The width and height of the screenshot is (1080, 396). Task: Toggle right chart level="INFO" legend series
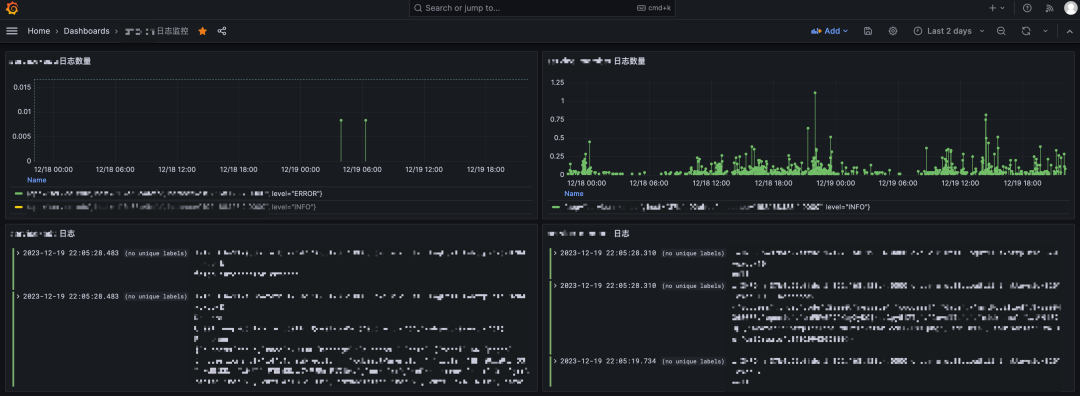click(x=718, y=207)
